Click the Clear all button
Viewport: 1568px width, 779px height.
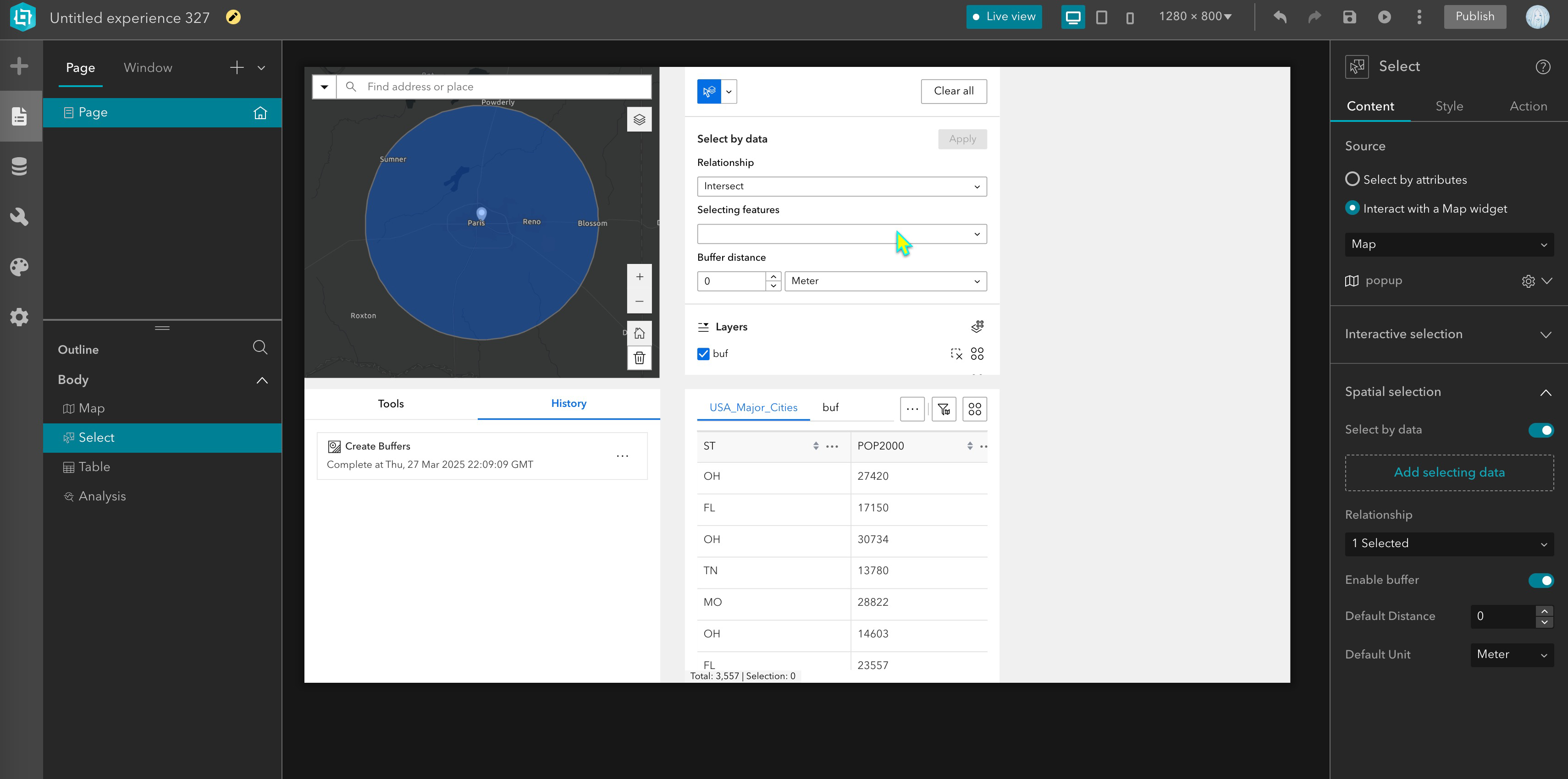(x=953, y=91)
